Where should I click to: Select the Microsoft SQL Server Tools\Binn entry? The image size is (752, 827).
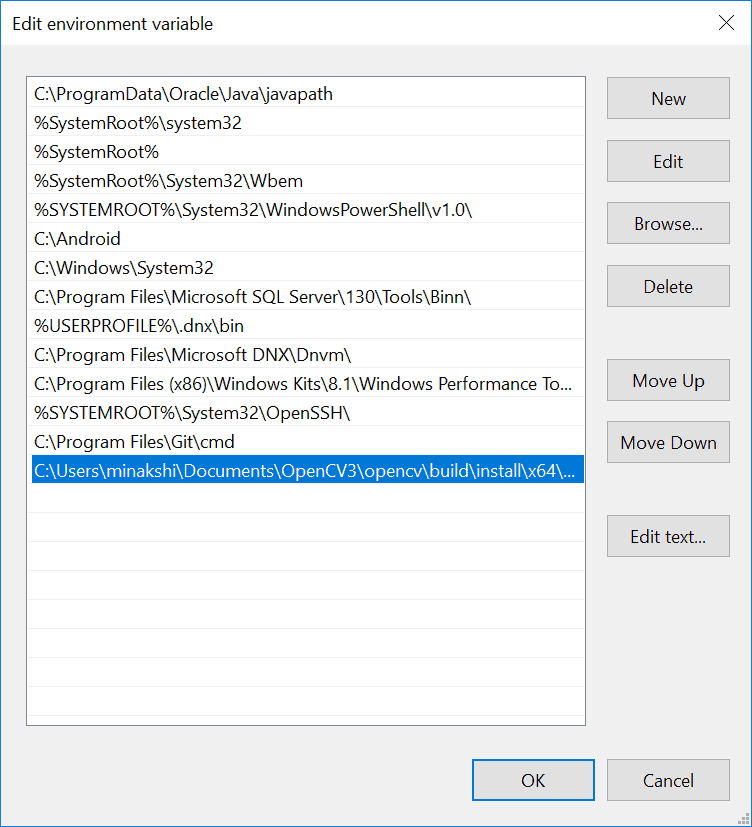tap(307, 297)
